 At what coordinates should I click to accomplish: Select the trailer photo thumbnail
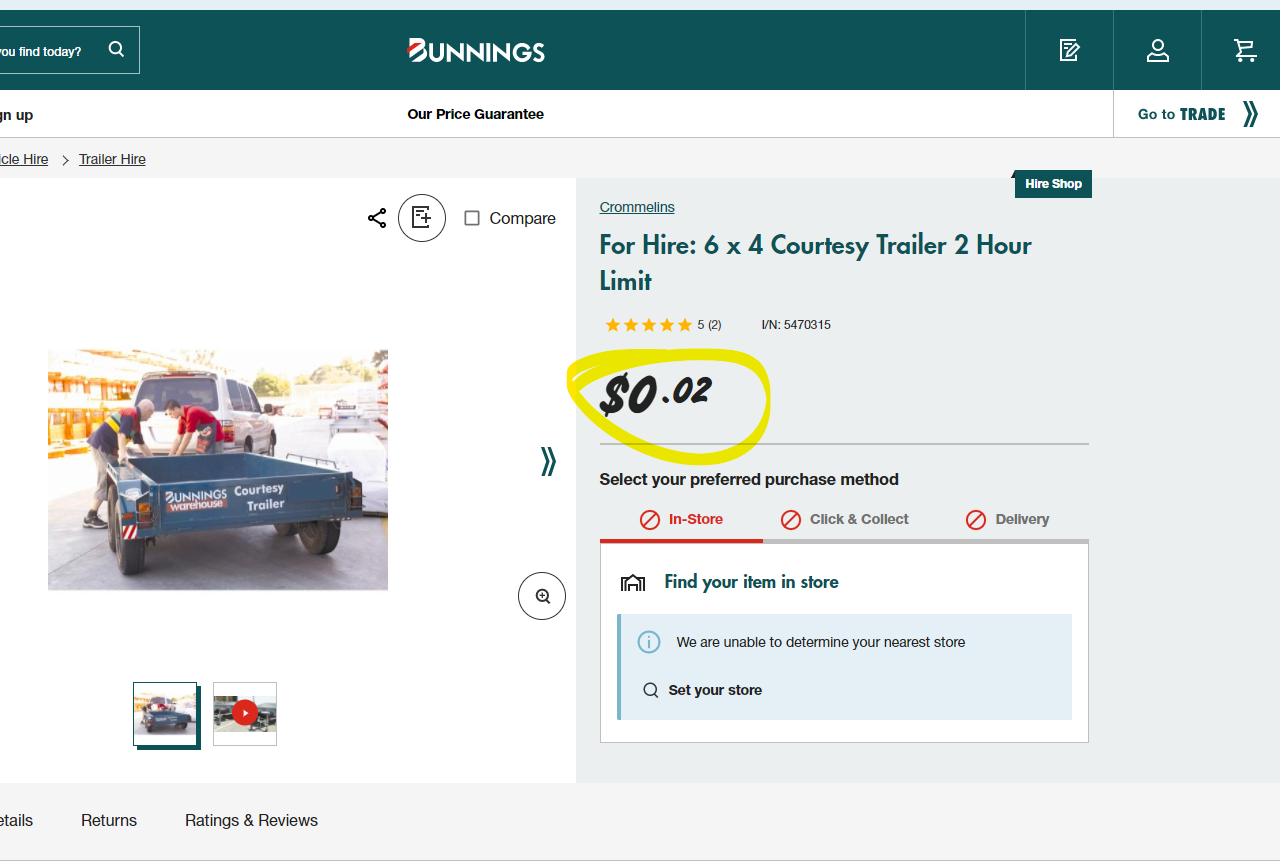[x=165, y=714]
